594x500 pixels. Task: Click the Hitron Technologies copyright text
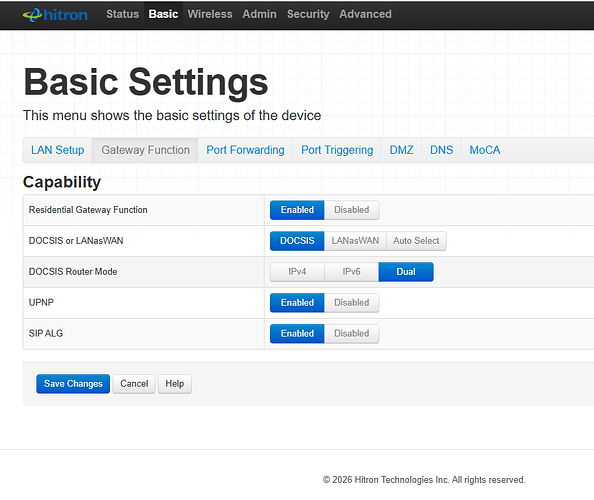click(x=424, y=480)
